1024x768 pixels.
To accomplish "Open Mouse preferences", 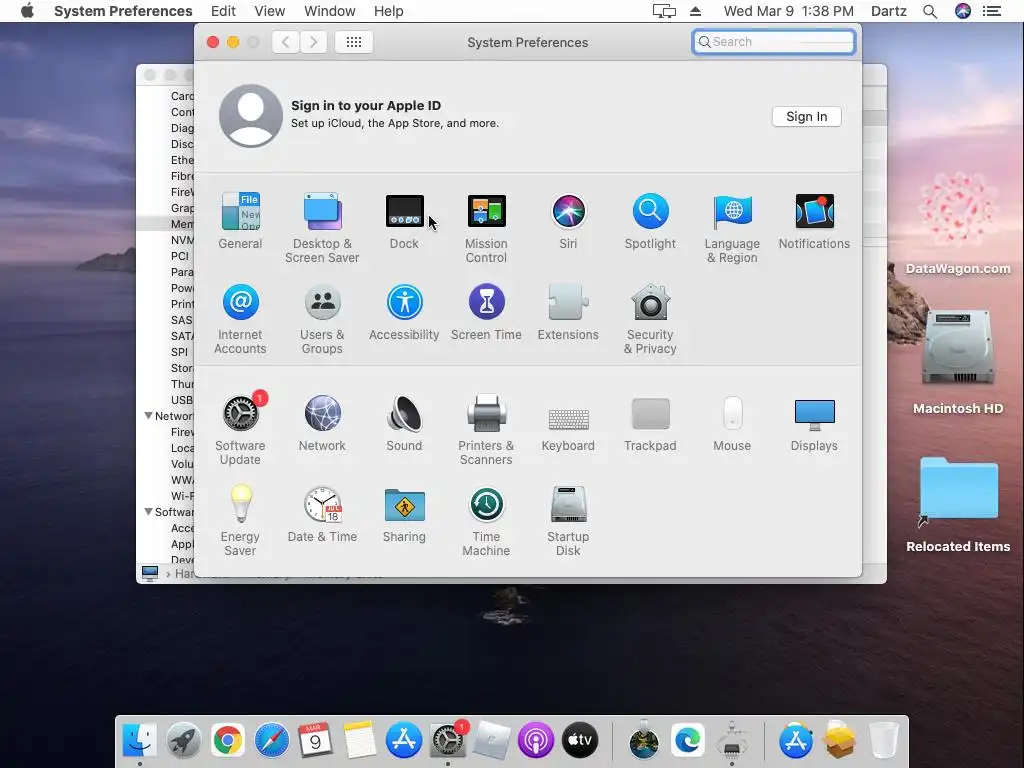I will (x=732, y=423).
